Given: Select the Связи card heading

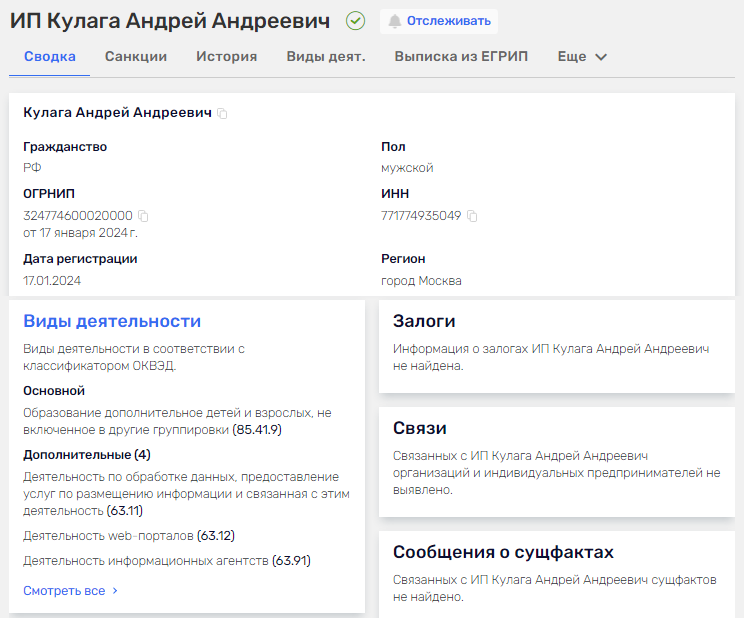Looking at the screenshot, I should (x=419, y=428).
